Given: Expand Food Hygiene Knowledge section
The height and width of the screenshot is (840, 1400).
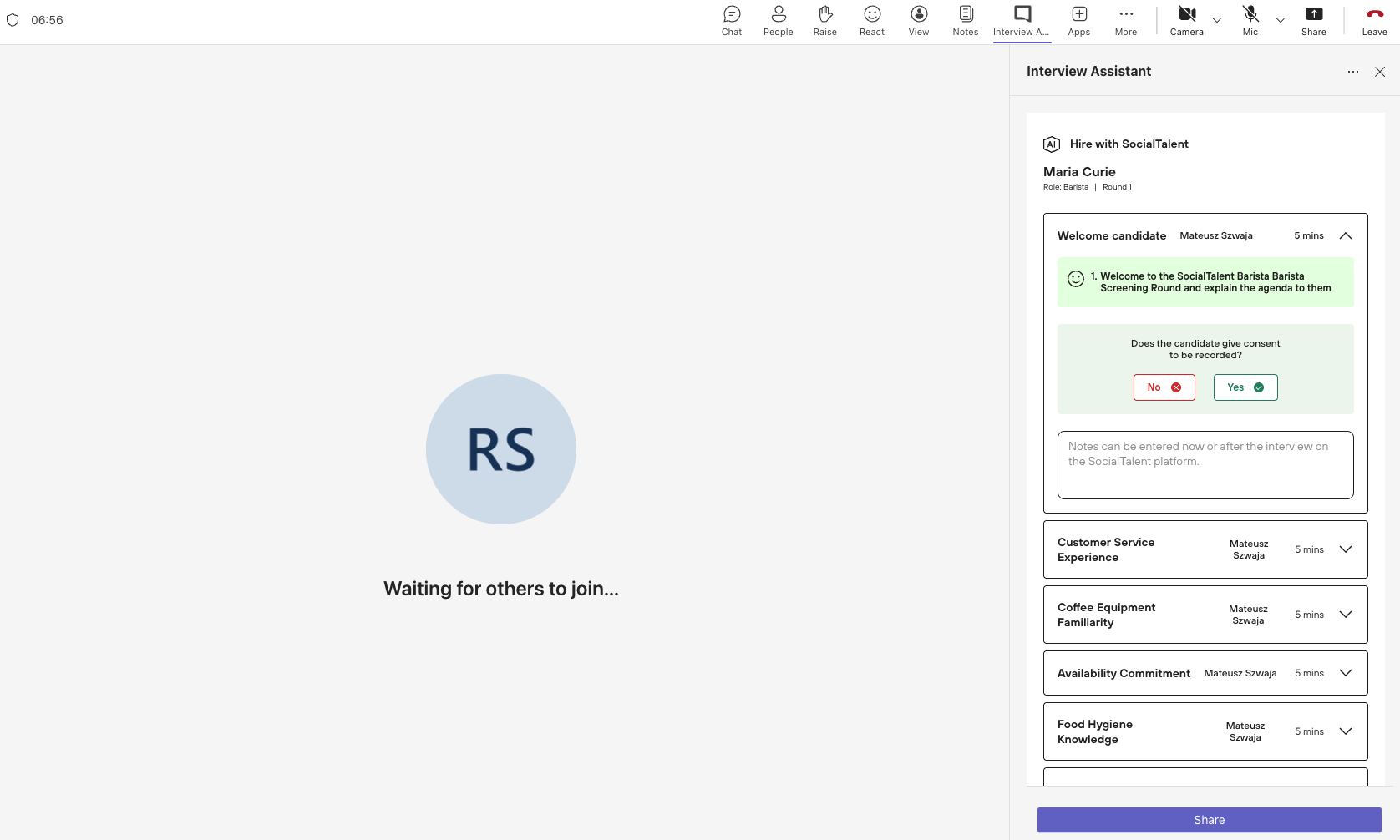Looking at the screenshot, I should tap(1345, 731).
